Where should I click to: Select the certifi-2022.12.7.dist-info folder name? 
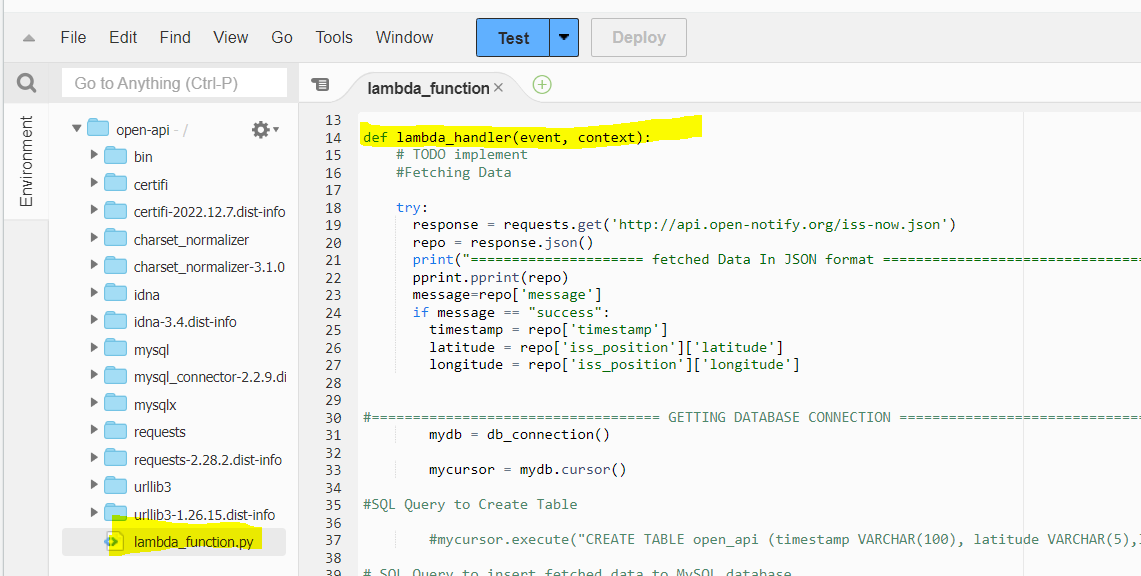tap(210, 212)
